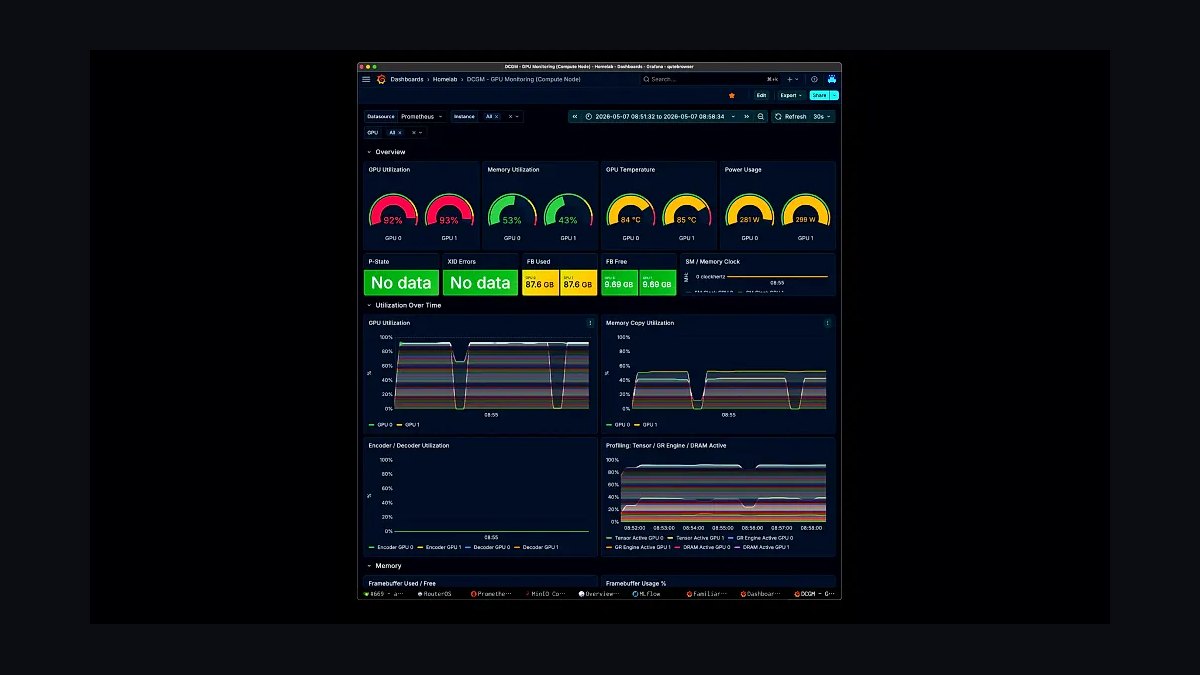Click the P-State No data panel
Screen dimensions: 1200x675
(x=401, y=282)
